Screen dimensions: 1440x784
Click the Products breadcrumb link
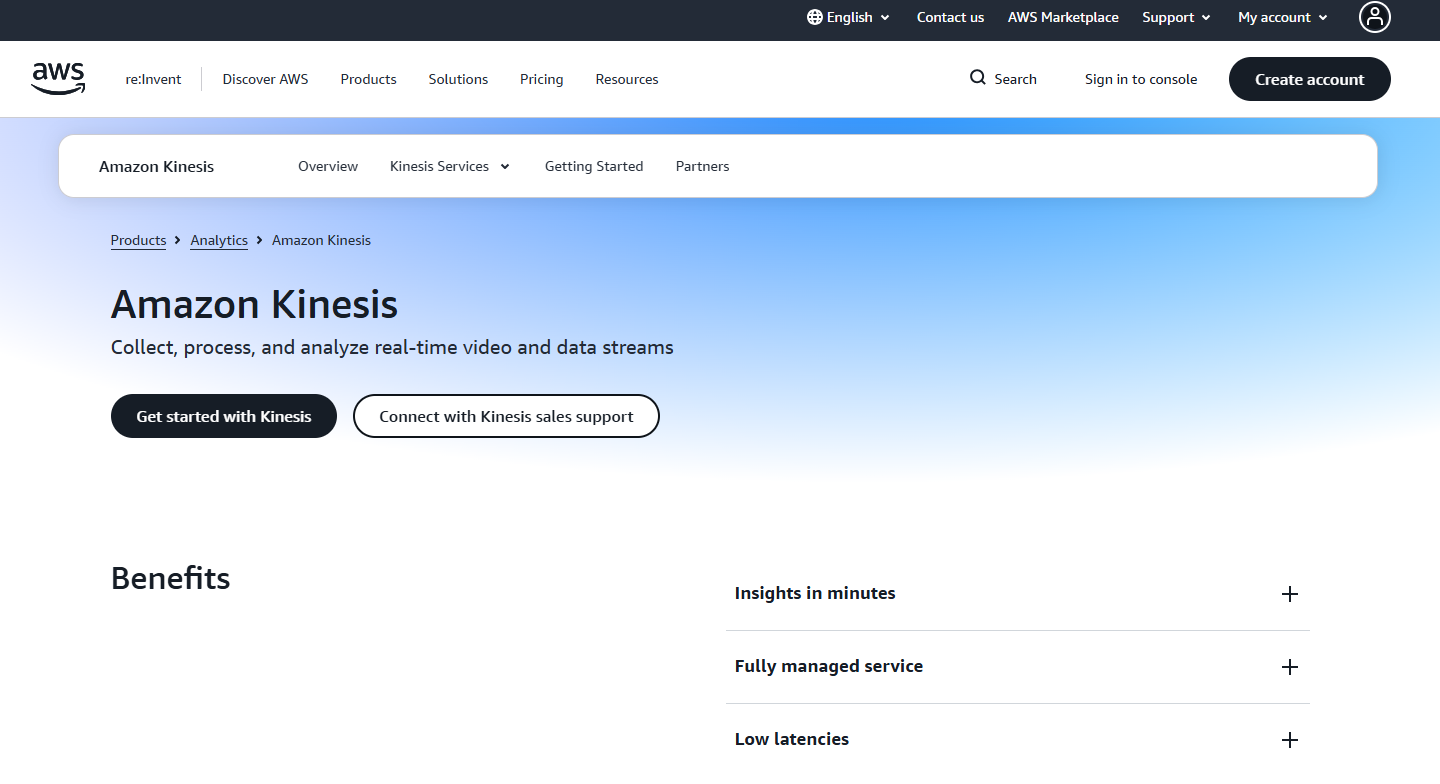point(138,240)
